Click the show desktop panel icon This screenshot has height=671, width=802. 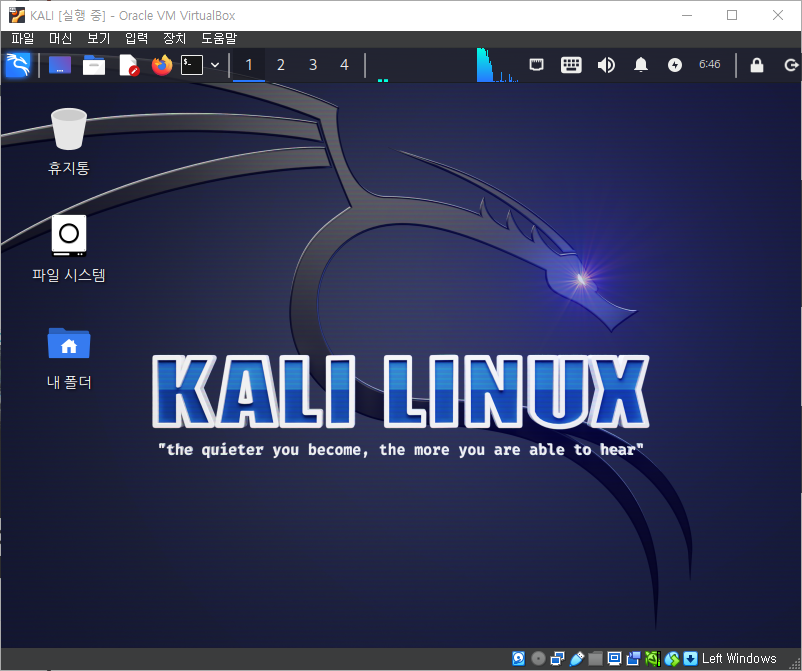[60, 65]
